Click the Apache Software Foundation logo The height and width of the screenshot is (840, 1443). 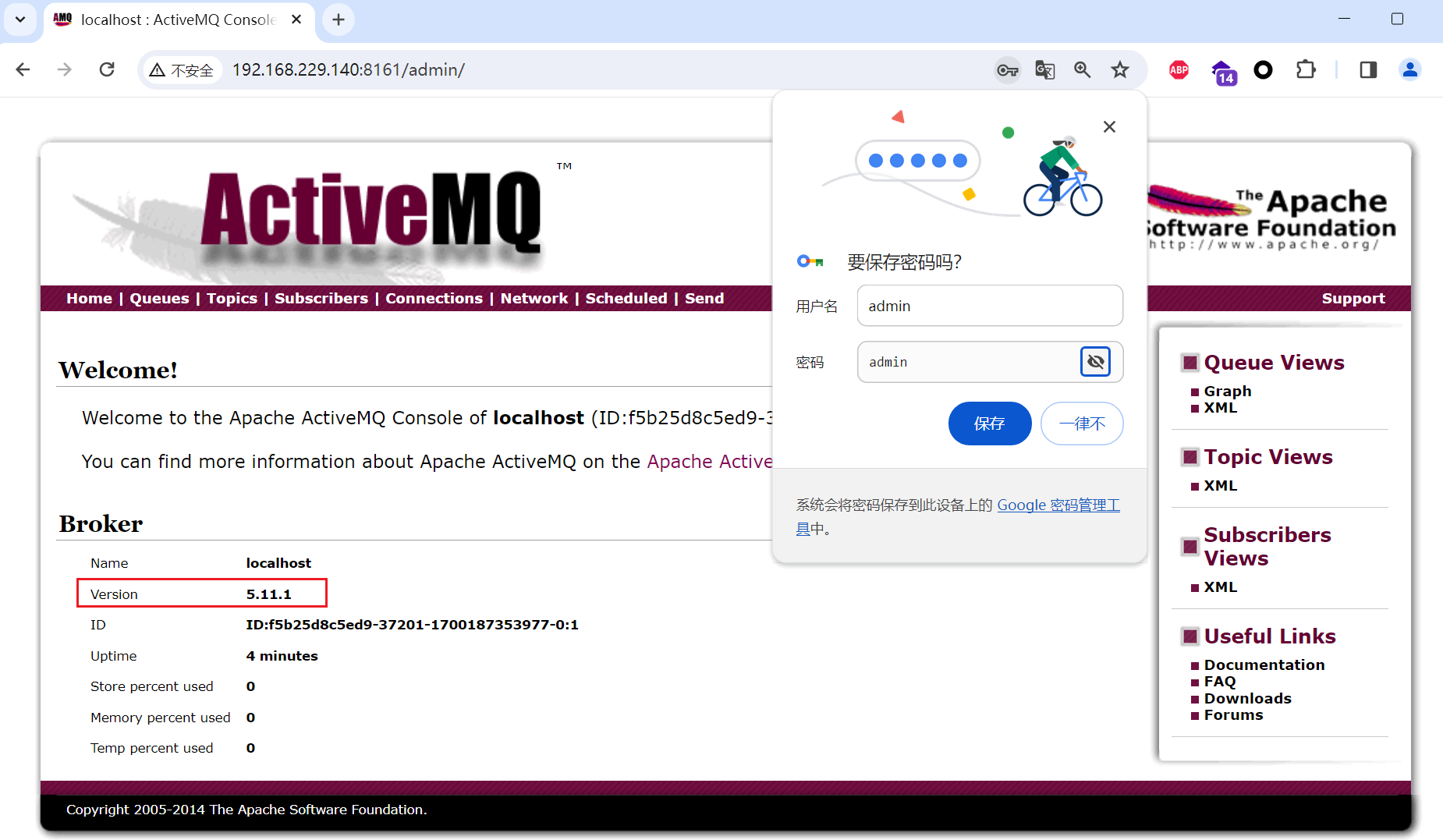1271,218
